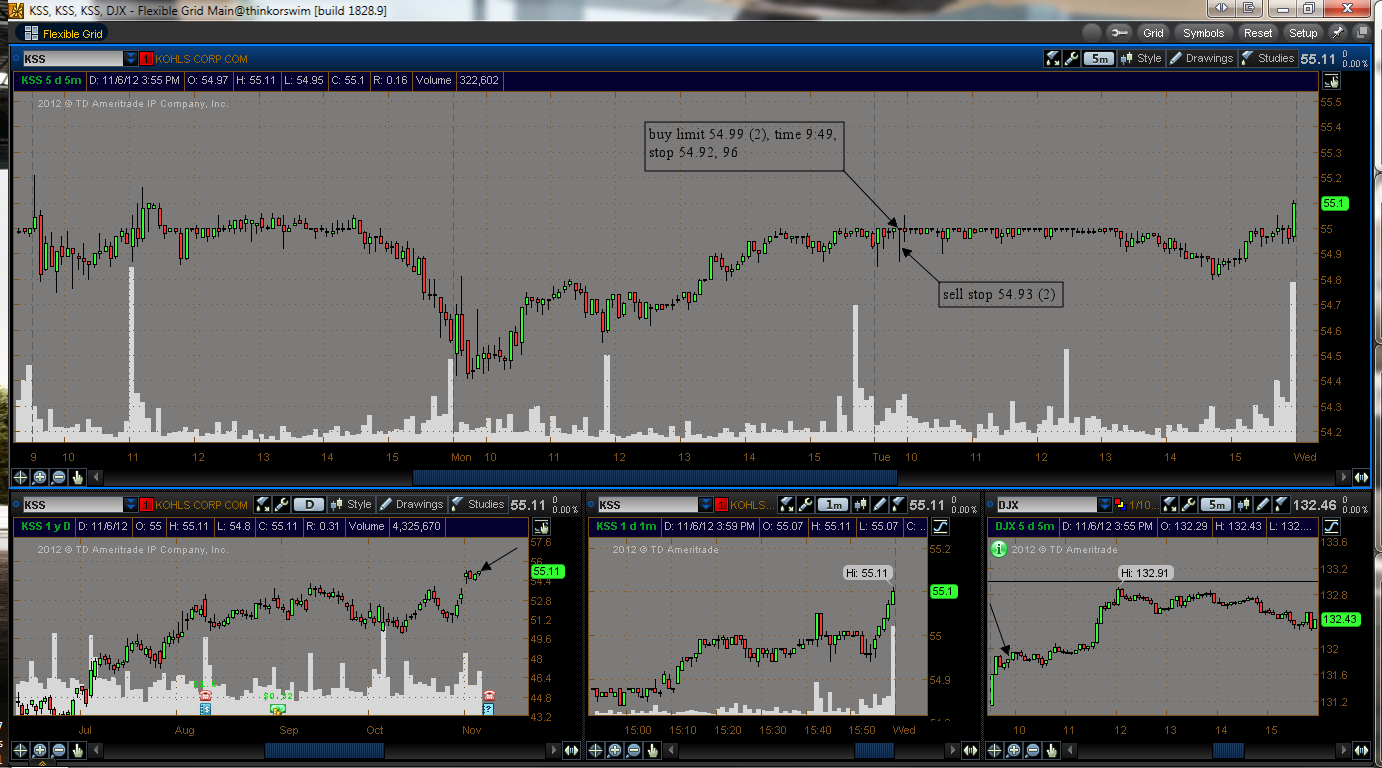Open the Grid menu button
The image size is (1382, 768).
tap(1153, 33)
